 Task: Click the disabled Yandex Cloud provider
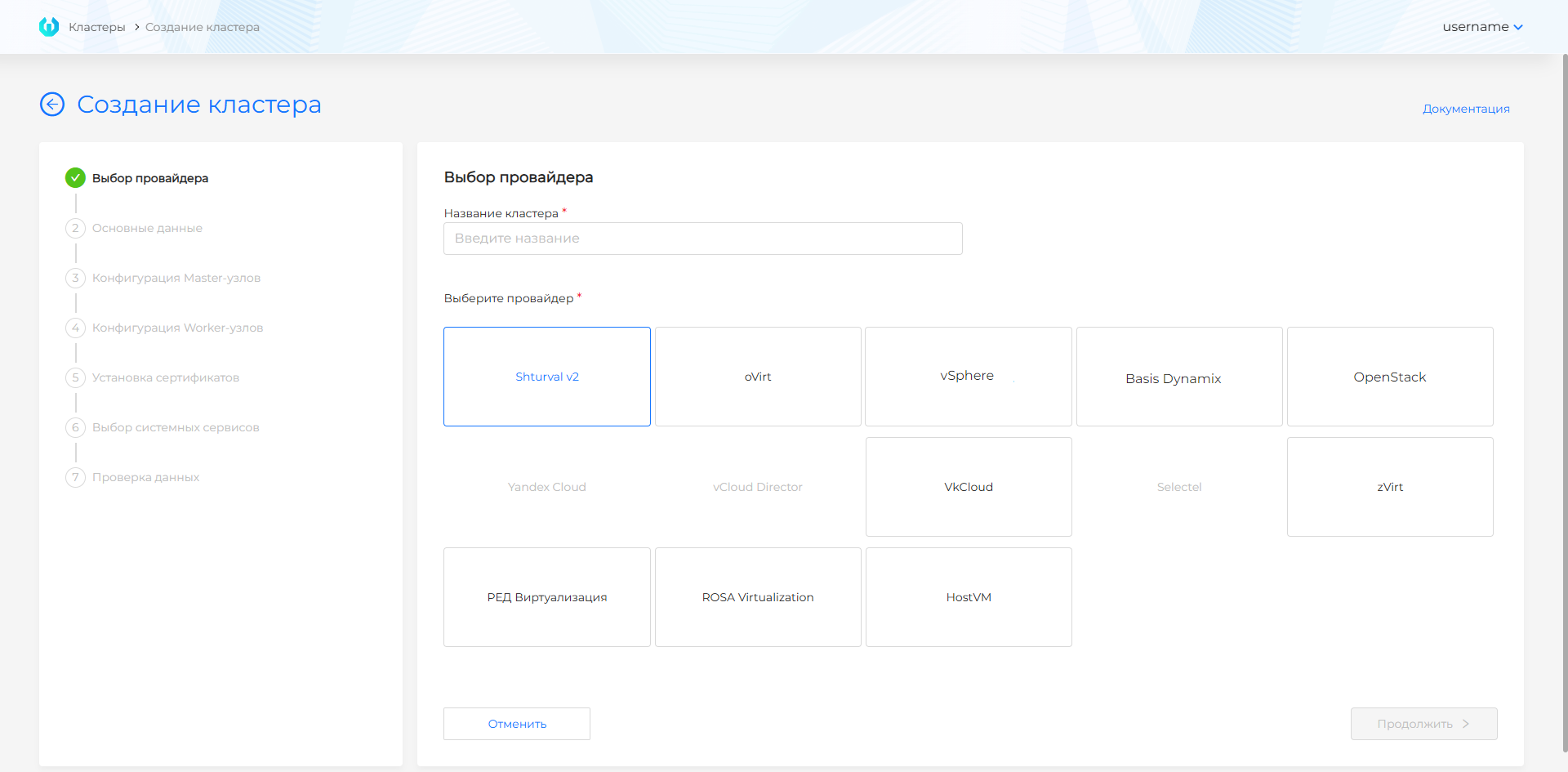(x=547, y=487)
